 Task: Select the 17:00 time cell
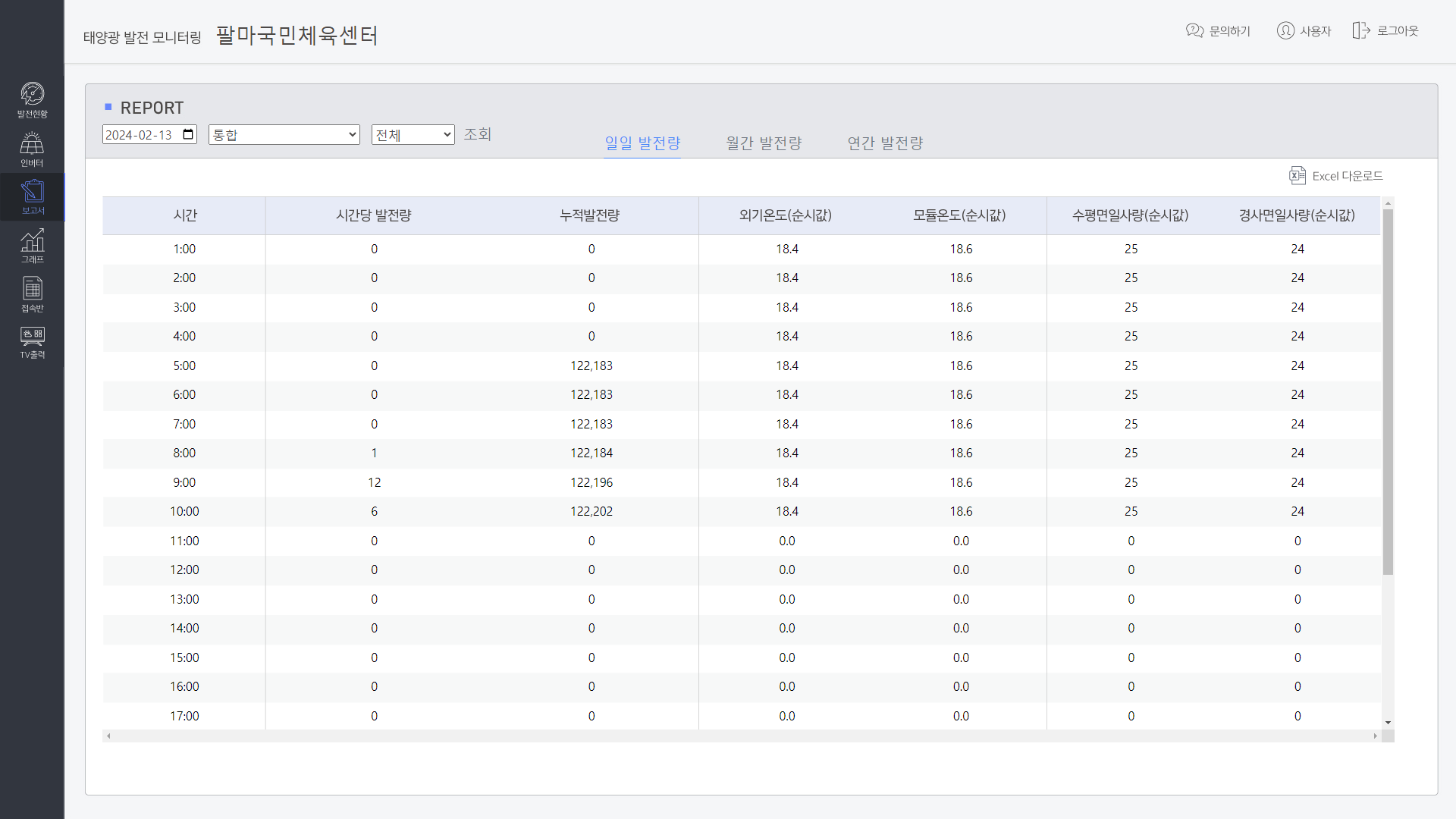pyautogui.click(x=184, y=716)
